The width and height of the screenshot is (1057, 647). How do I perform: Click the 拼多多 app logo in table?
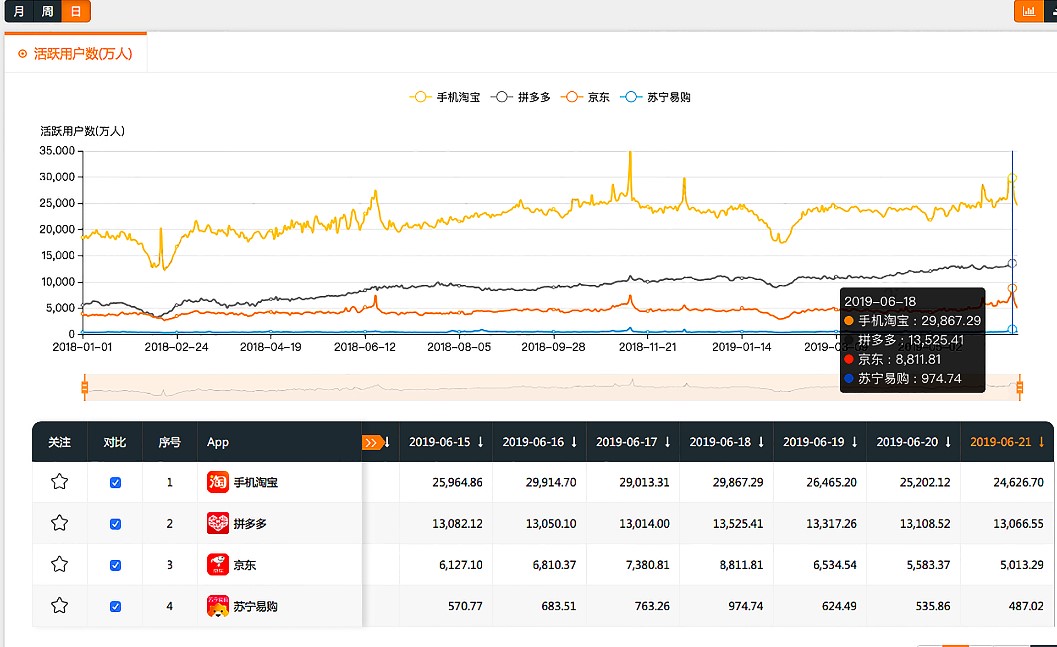(218, 523)
